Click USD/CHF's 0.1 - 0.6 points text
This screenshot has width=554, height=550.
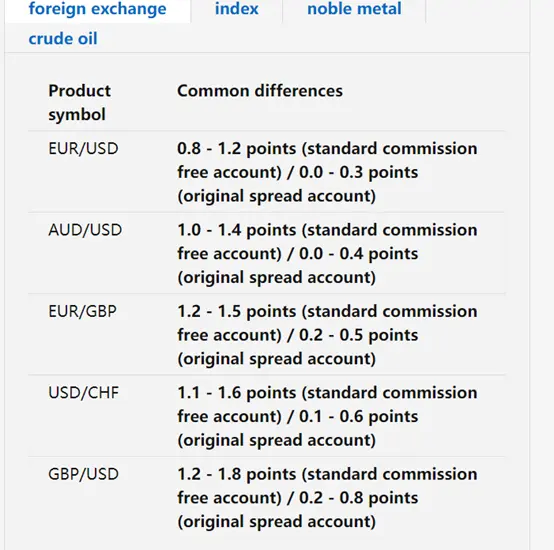(358, 417)
